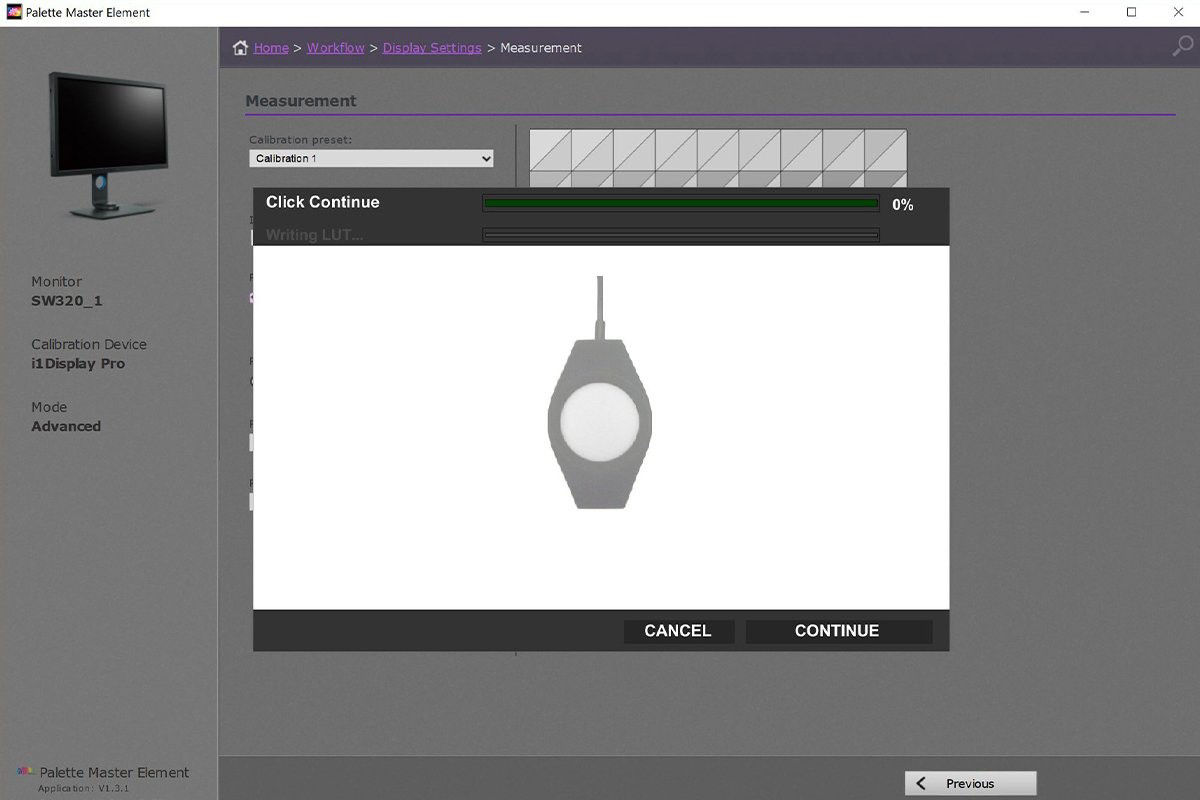
Task: Click the last patch in the top grid row
Action: coord(886,150)
